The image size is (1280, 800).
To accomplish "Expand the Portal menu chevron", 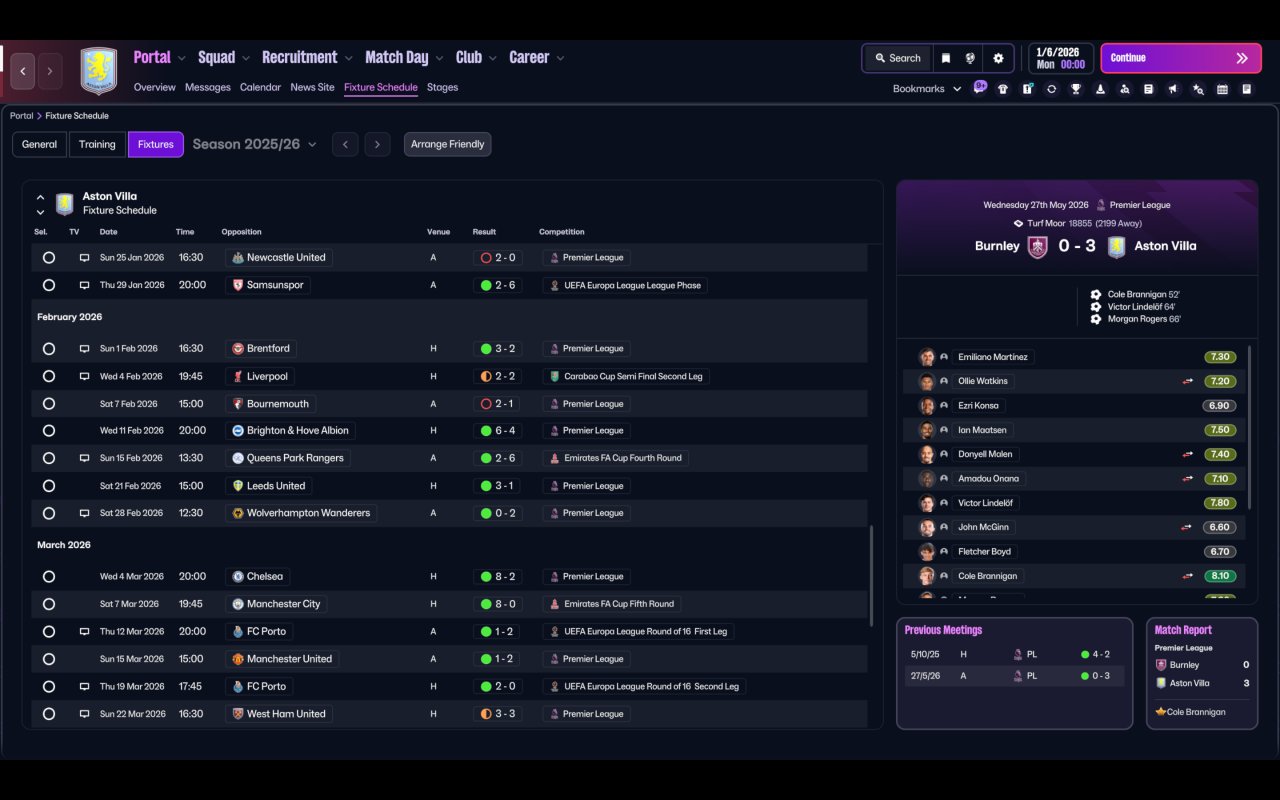I will (182, 58).
